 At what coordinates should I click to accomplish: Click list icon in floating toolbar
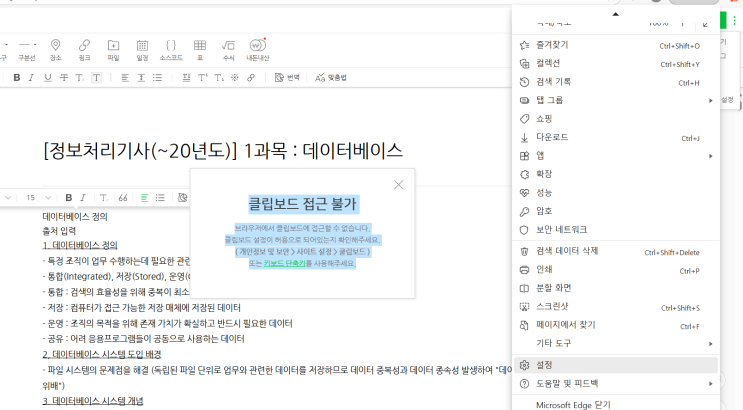(160, 198)
